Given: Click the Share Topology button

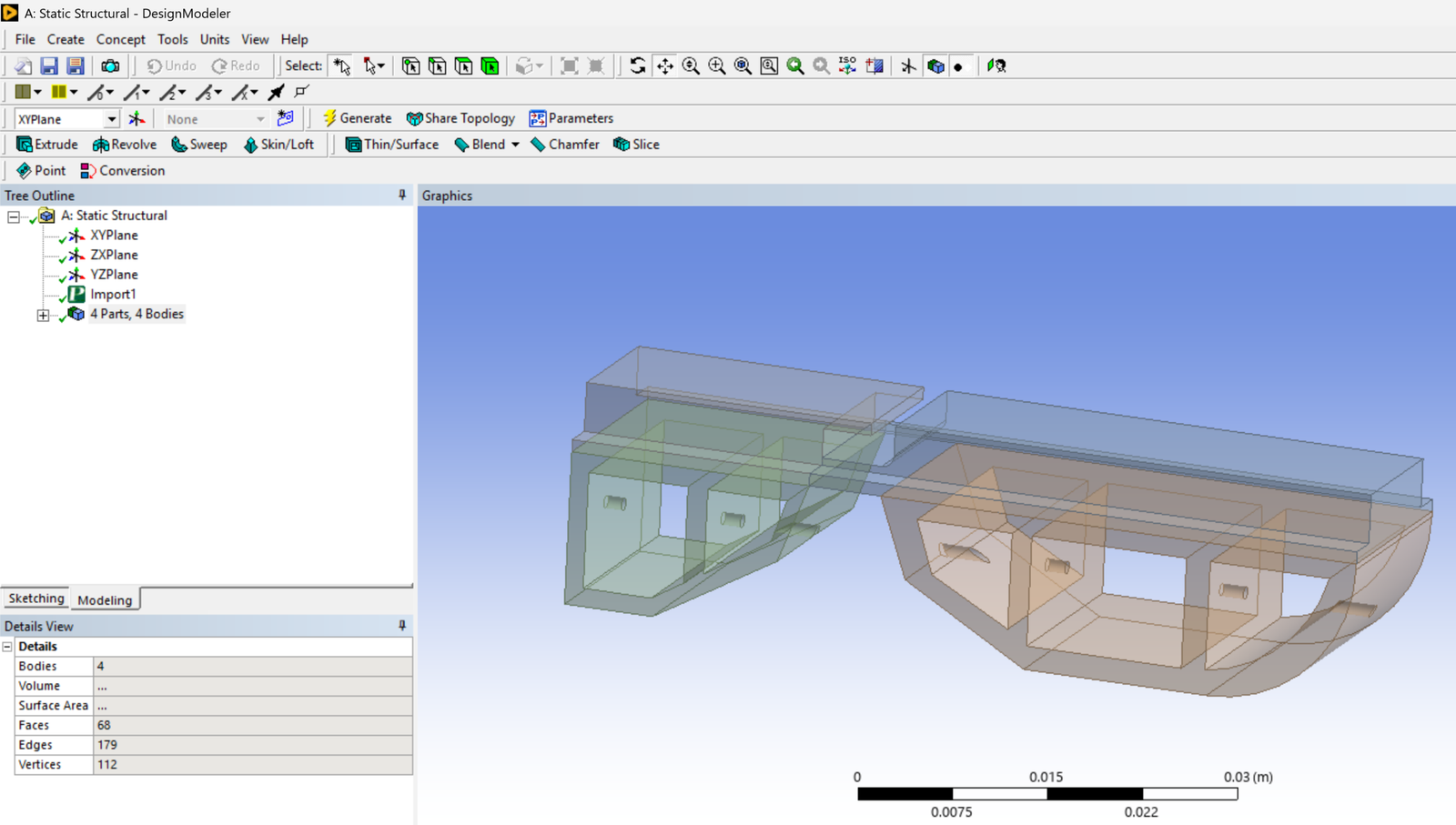Looking at the screenshot, I should pos(460,118).
